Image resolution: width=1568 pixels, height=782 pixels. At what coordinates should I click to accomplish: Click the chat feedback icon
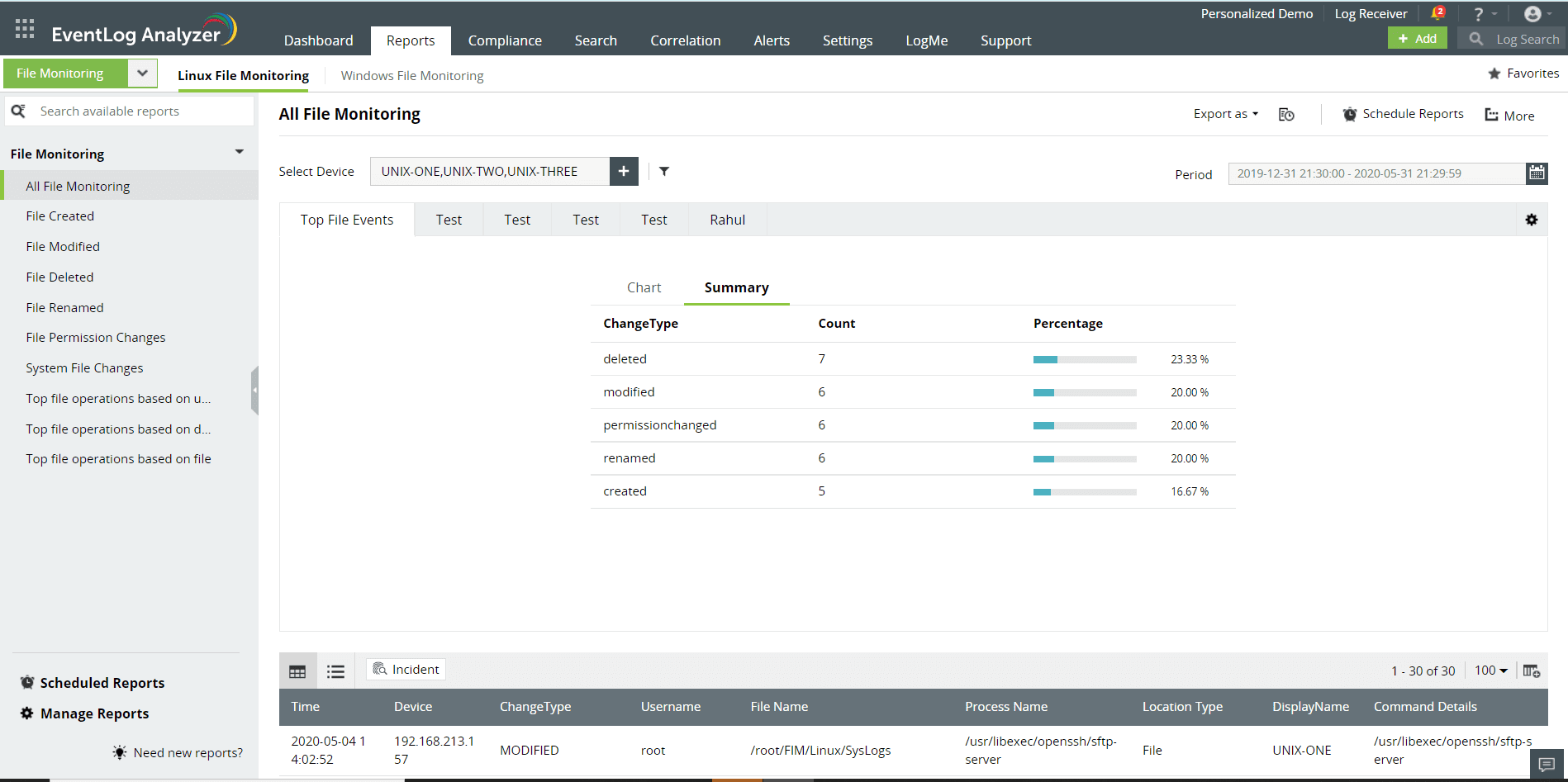click(1547, 764)
